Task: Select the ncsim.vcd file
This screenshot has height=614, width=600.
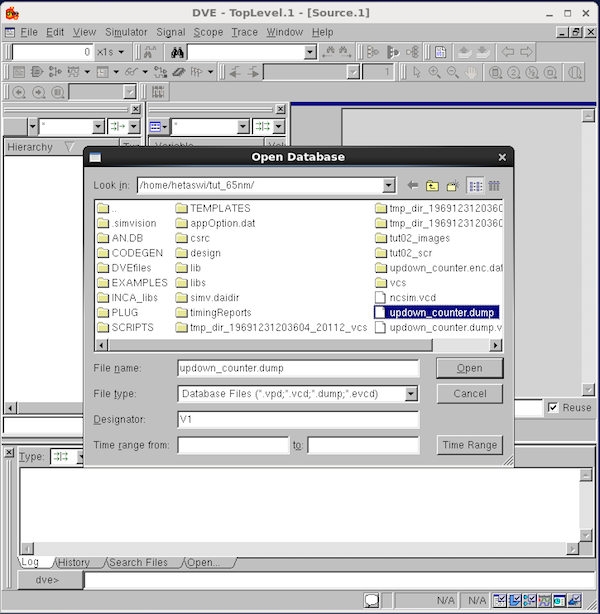Action: point(405,298)
